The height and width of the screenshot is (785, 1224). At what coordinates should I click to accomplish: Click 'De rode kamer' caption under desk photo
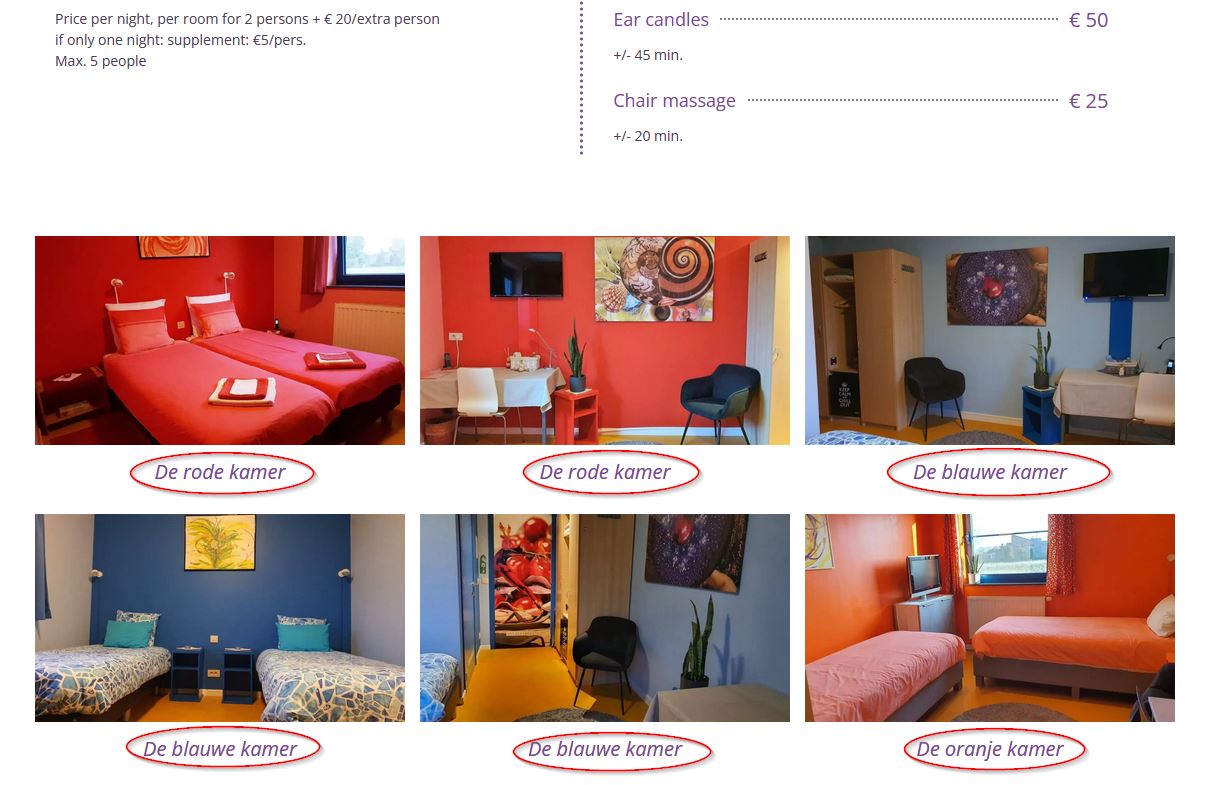605,472
